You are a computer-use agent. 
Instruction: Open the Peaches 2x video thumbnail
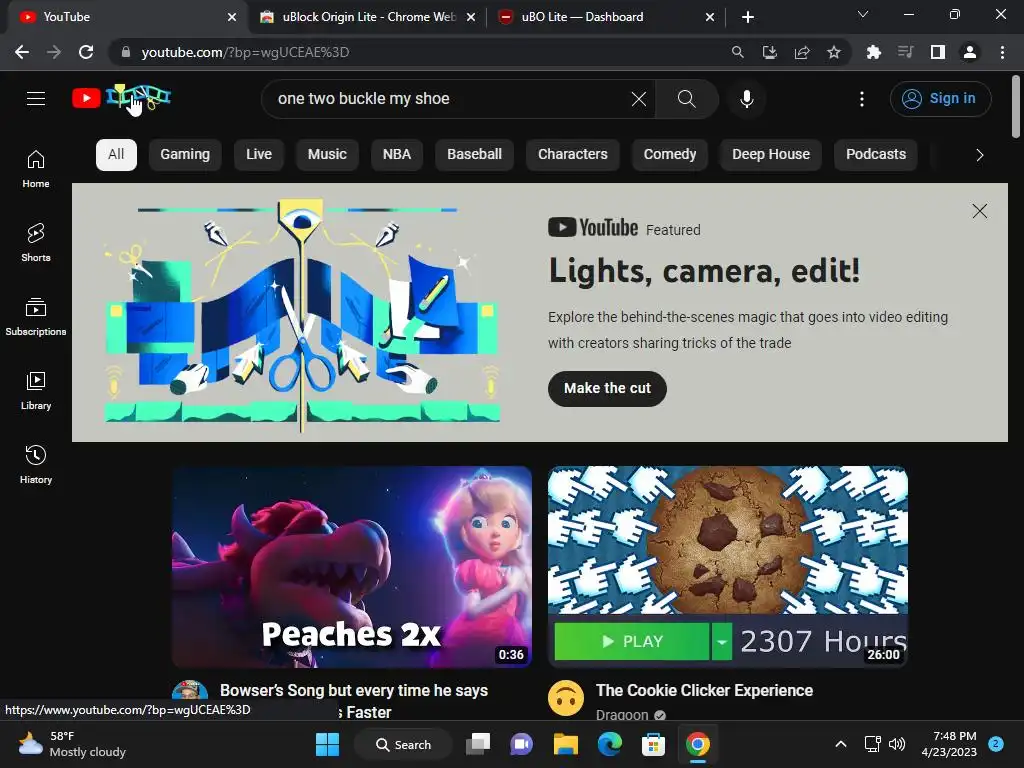352,567
